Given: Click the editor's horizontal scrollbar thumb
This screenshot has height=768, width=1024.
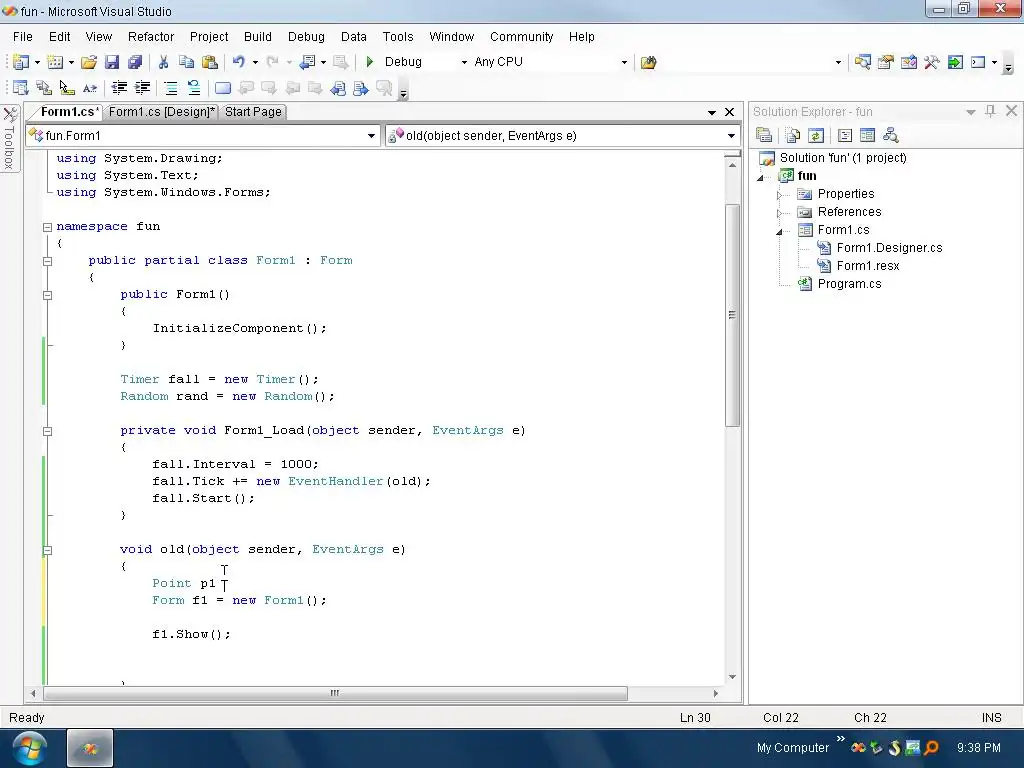Looking at the screenshot, I should point(335,693).
